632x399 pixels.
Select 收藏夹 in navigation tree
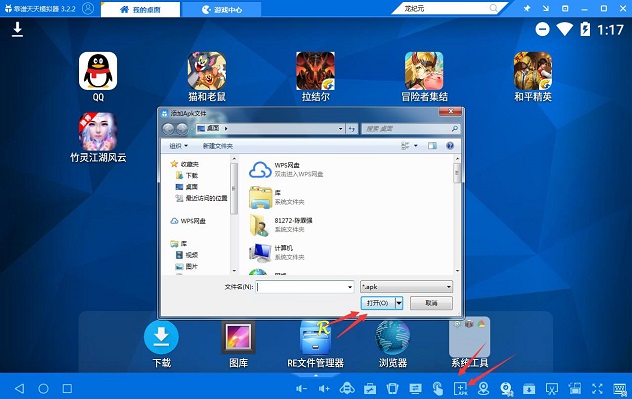click(185, 164)
